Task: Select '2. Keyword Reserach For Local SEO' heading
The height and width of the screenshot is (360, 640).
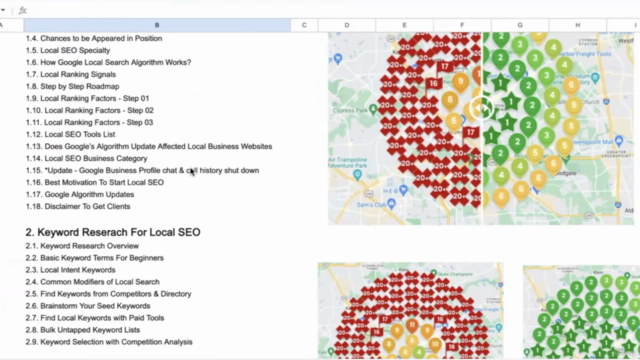Action: pyautogui.click(x=113, y=232)
